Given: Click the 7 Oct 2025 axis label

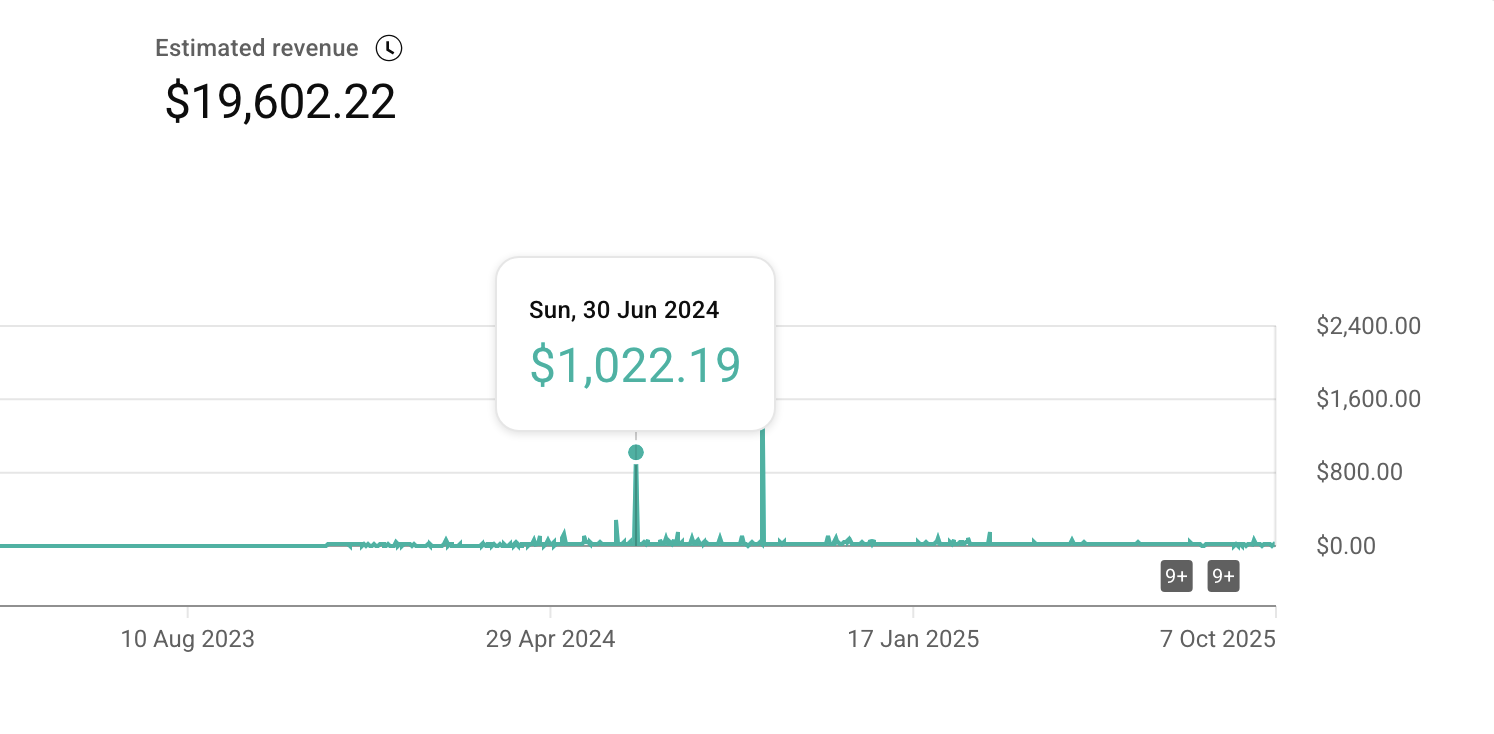Looking at the screenshot, I should tap(1217, 639).
